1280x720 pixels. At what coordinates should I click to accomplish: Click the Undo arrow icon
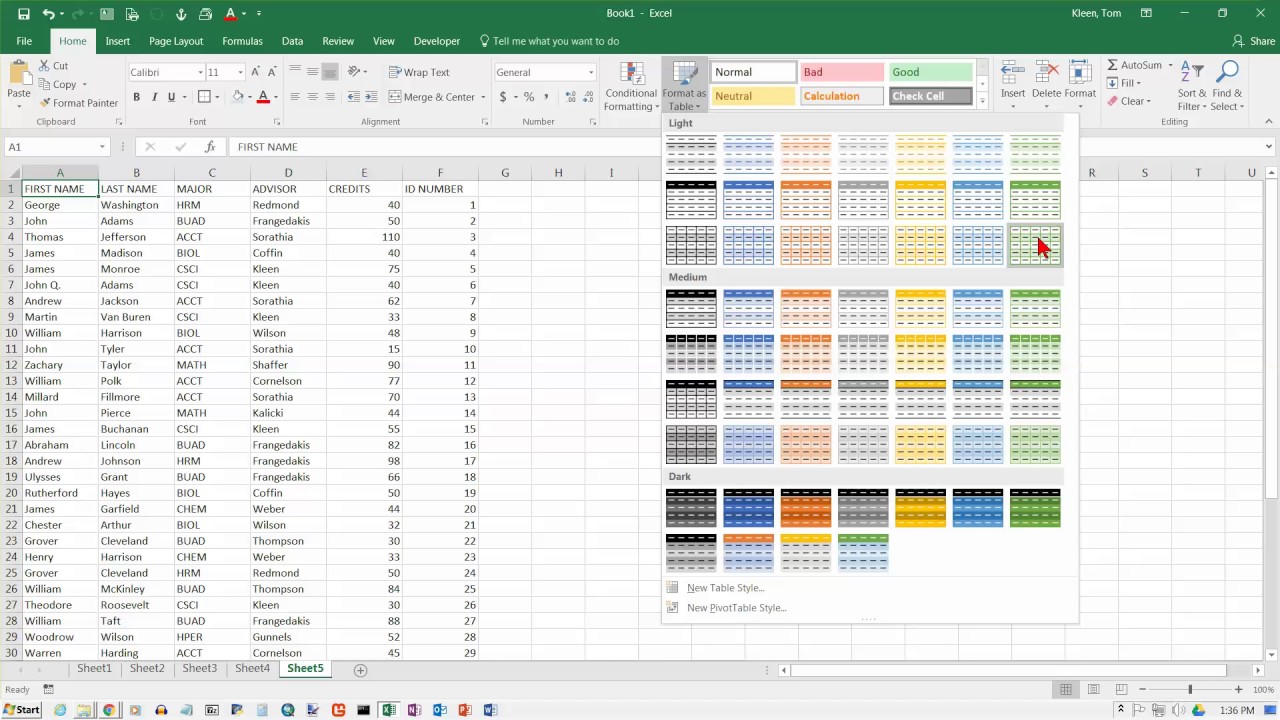coord(49,14)
